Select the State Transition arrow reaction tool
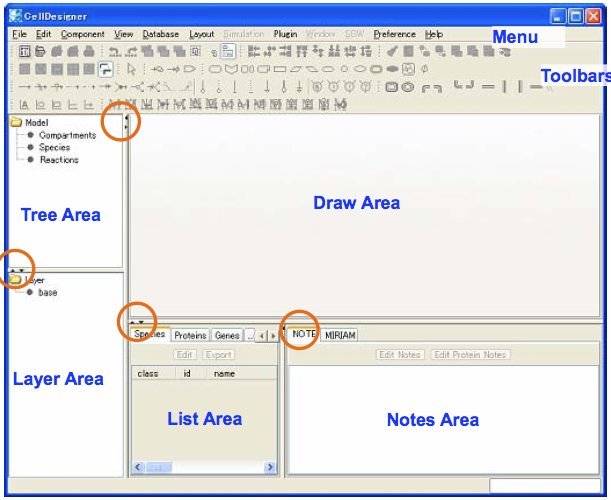The image size is (611, 500). click(25, 87)
